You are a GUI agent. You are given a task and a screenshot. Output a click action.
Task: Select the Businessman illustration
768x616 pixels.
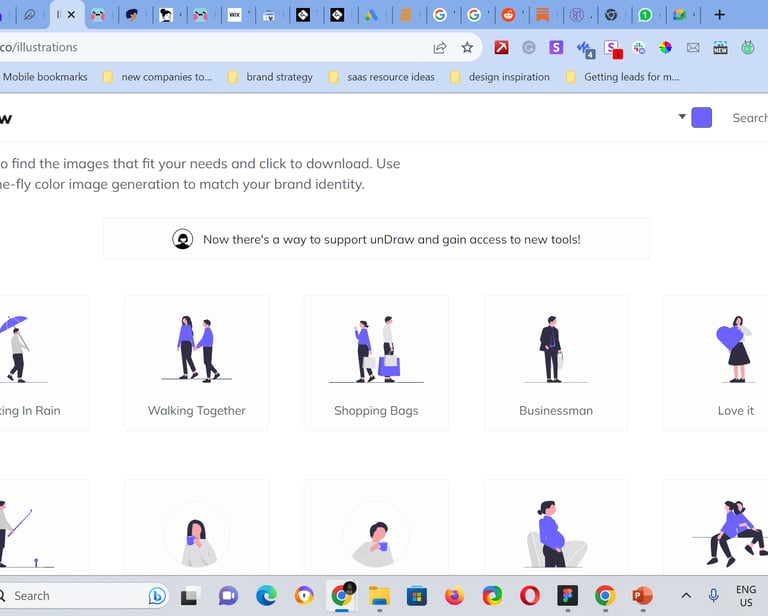[x=555, y=363]
